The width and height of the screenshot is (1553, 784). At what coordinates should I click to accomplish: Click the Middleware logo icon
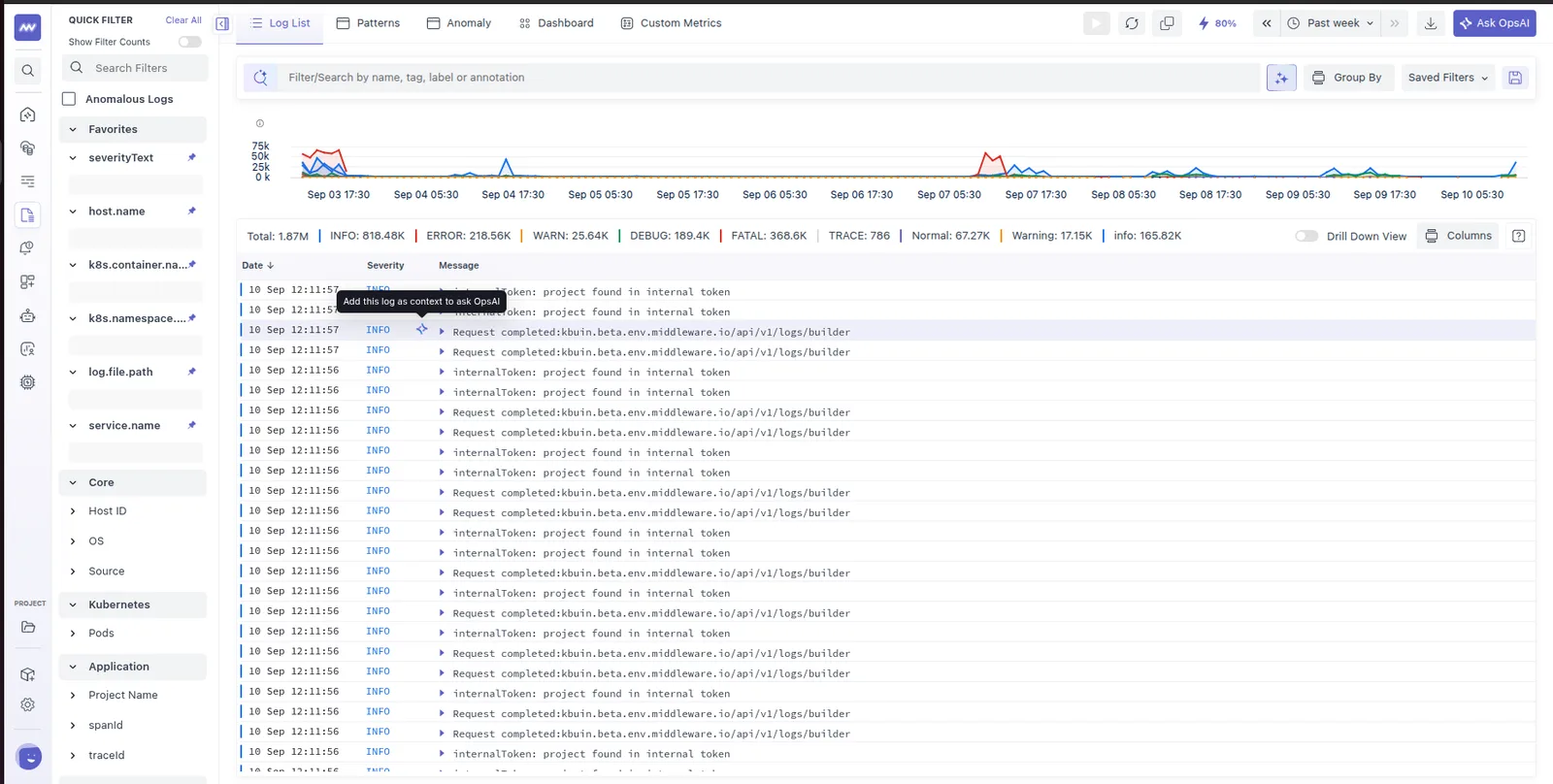coord(27,27)
